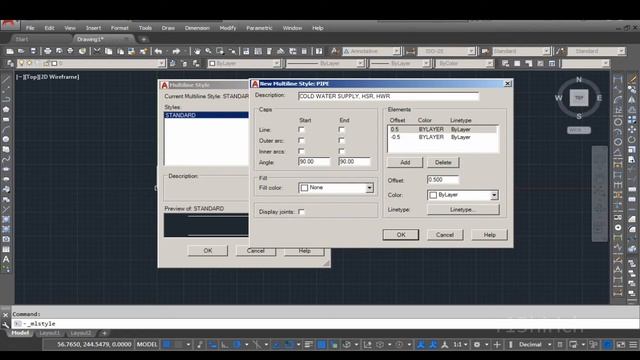This screenshot has height=360, width=640.
Task: Check the Display joints checkbox
Action: point(301,212)
